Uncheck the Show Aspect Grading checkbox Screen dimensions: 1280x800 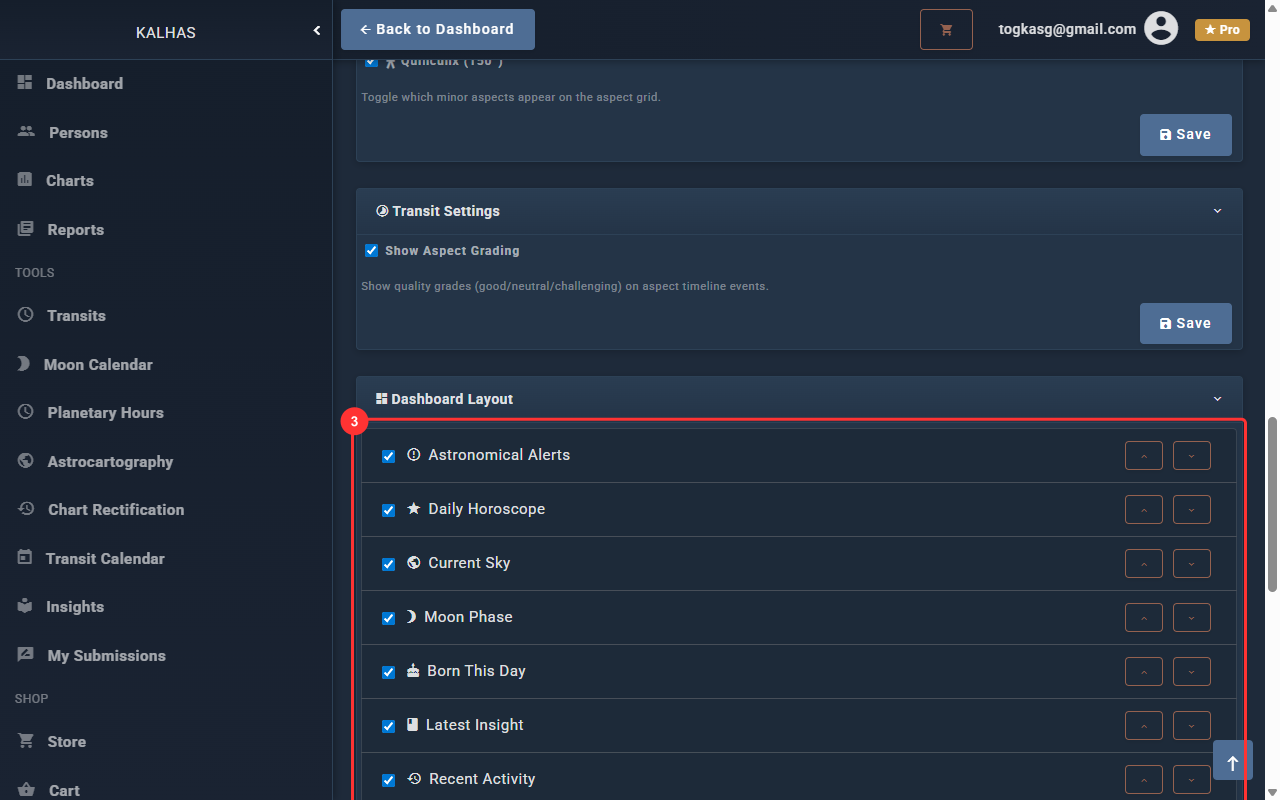[x=372, y=251]
